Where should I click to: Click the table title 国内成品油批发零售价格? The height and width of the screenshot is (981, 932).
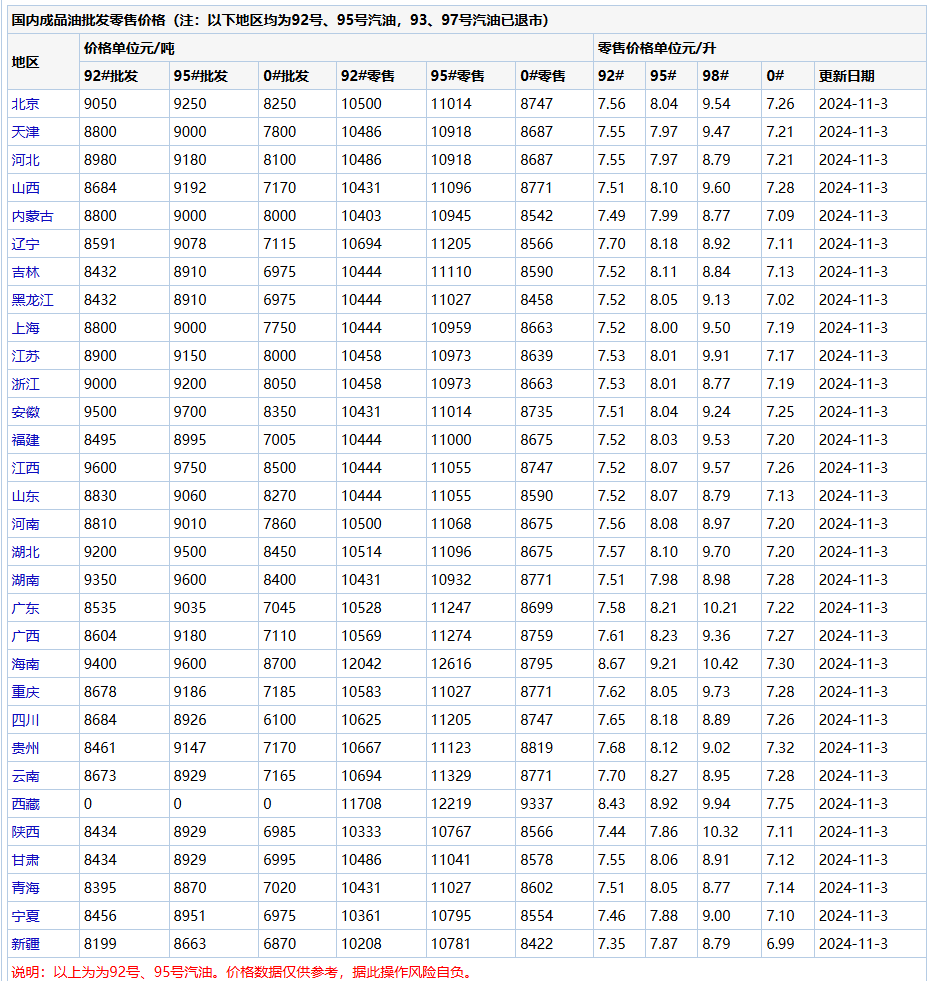point(88,20)
